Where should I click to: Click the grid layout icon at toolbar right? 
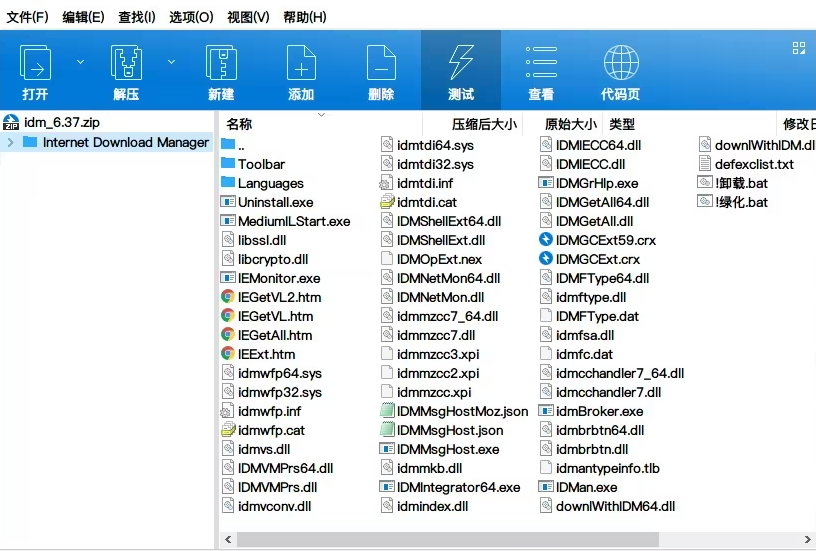pos(799,48)
